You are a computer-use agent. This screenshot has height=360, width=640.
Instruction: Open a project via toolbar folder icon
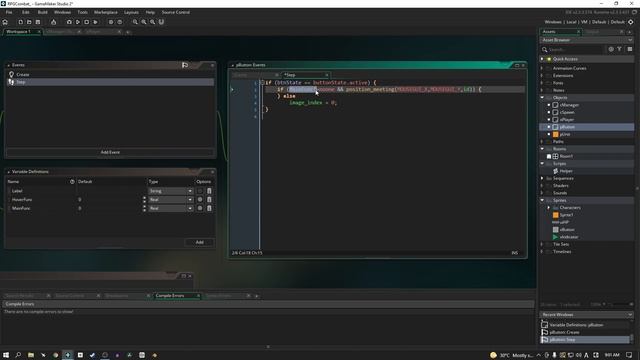click(x=29, y=22)
